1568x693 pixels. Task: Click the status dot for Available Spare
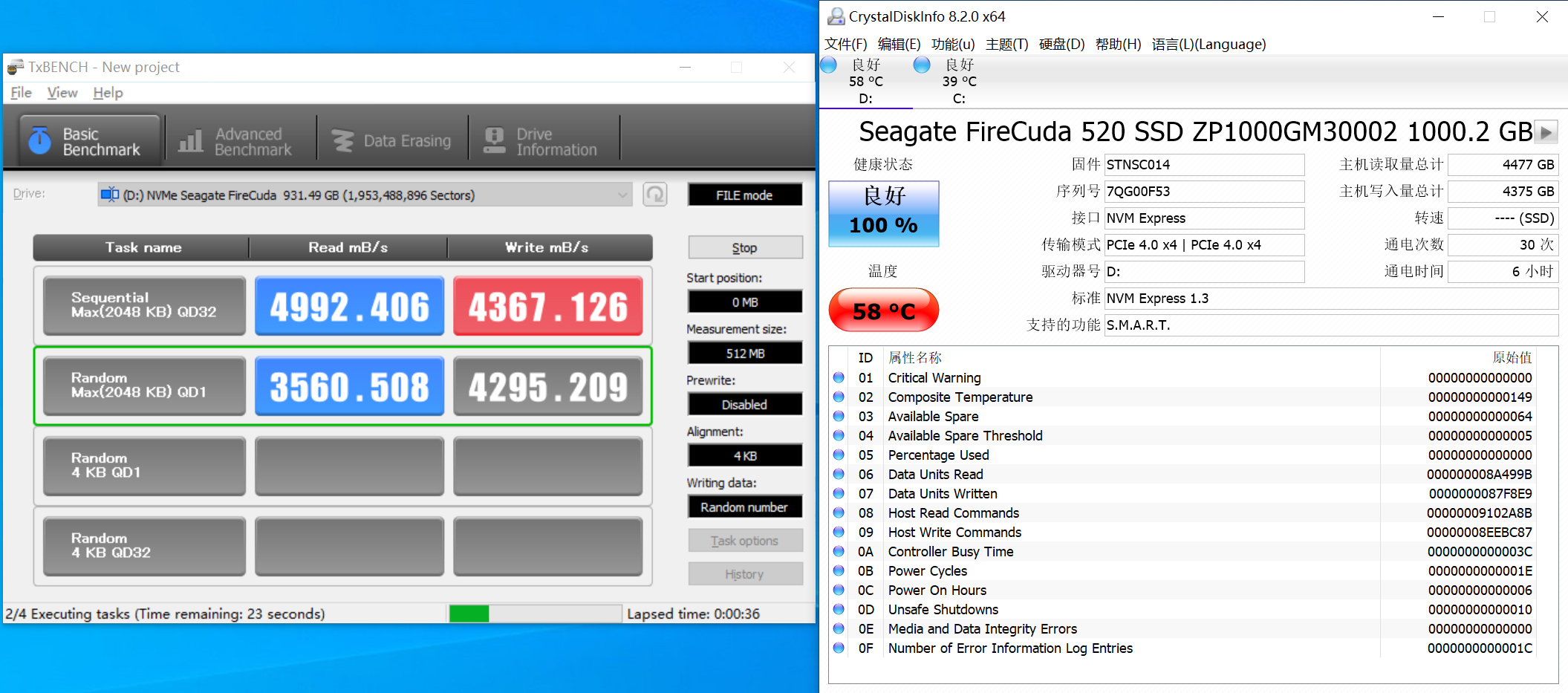pos(839,416)
